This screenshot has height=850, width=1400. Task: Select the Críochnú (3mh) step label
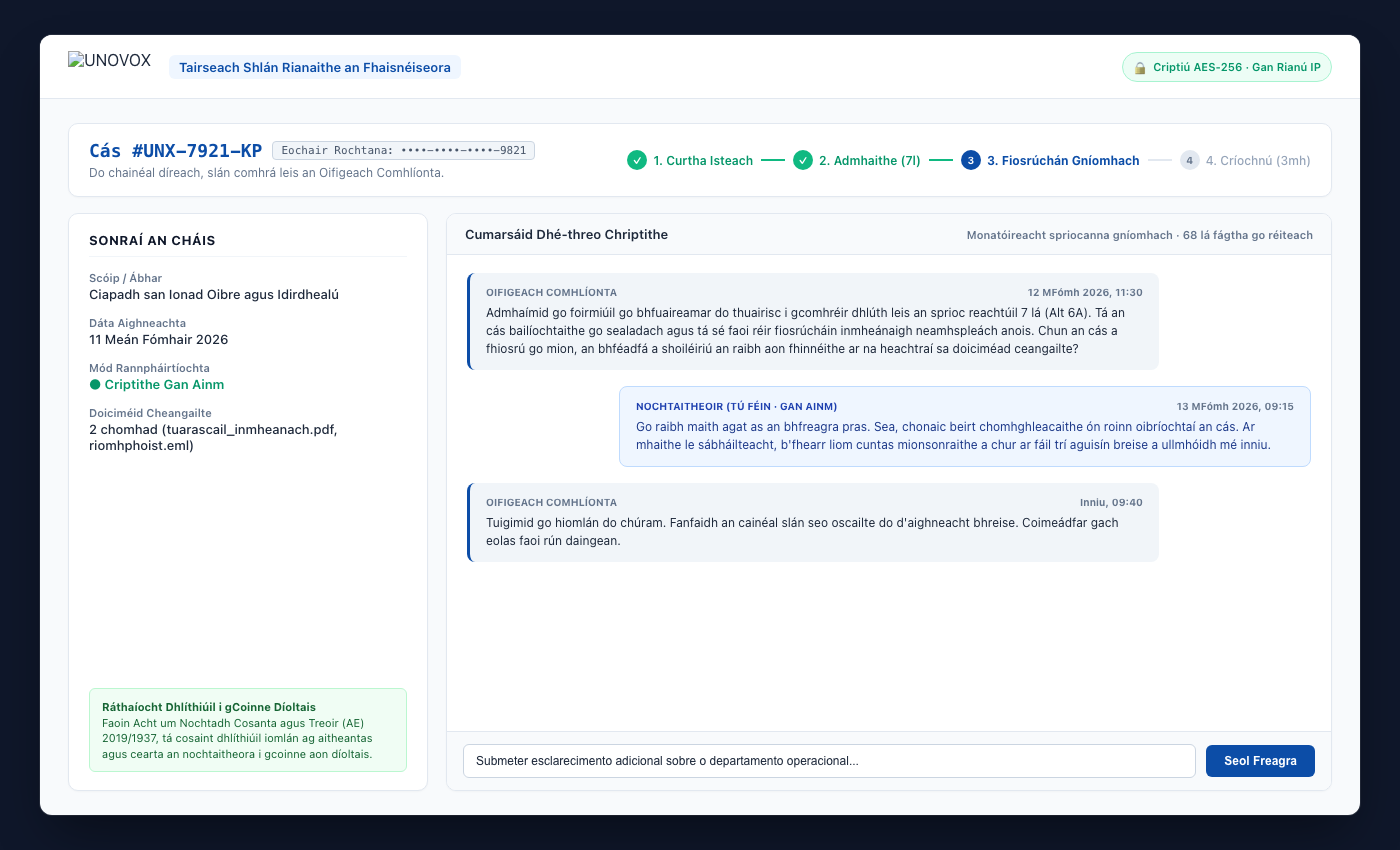click(x=1258, y=160)
